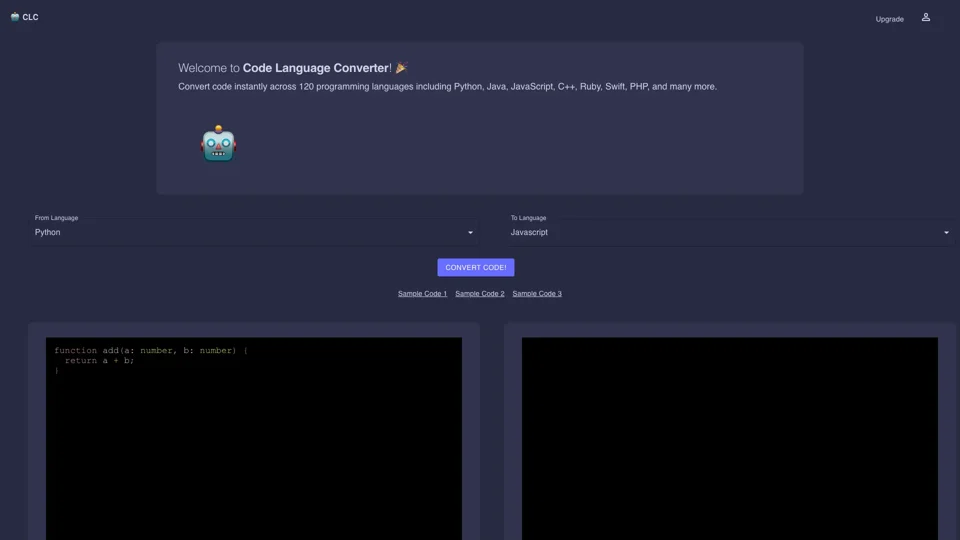This screenshot has width=960, height=540.
Task: Open the To Language dropdown showing Javascript
Action: [730, 233]
